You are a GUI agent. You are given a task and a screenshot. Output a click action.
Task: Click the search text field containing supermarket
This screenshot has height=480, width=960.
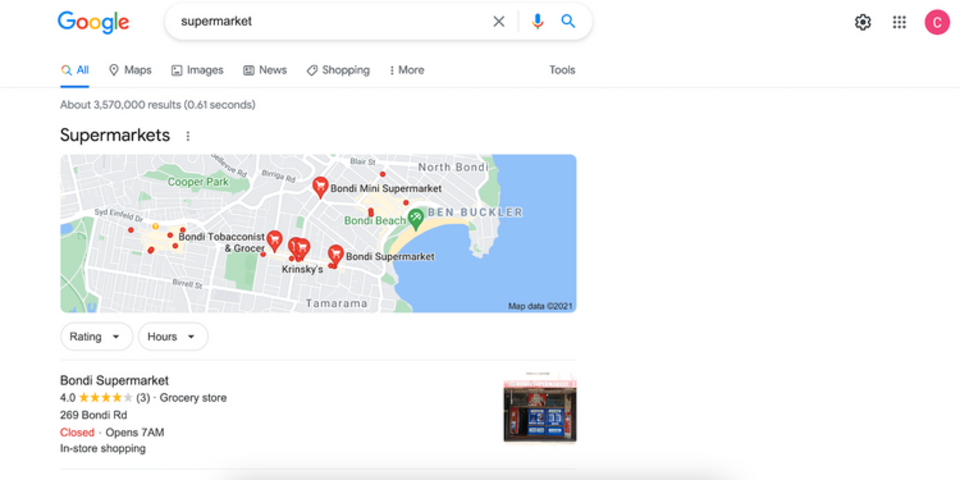(331, 21)
